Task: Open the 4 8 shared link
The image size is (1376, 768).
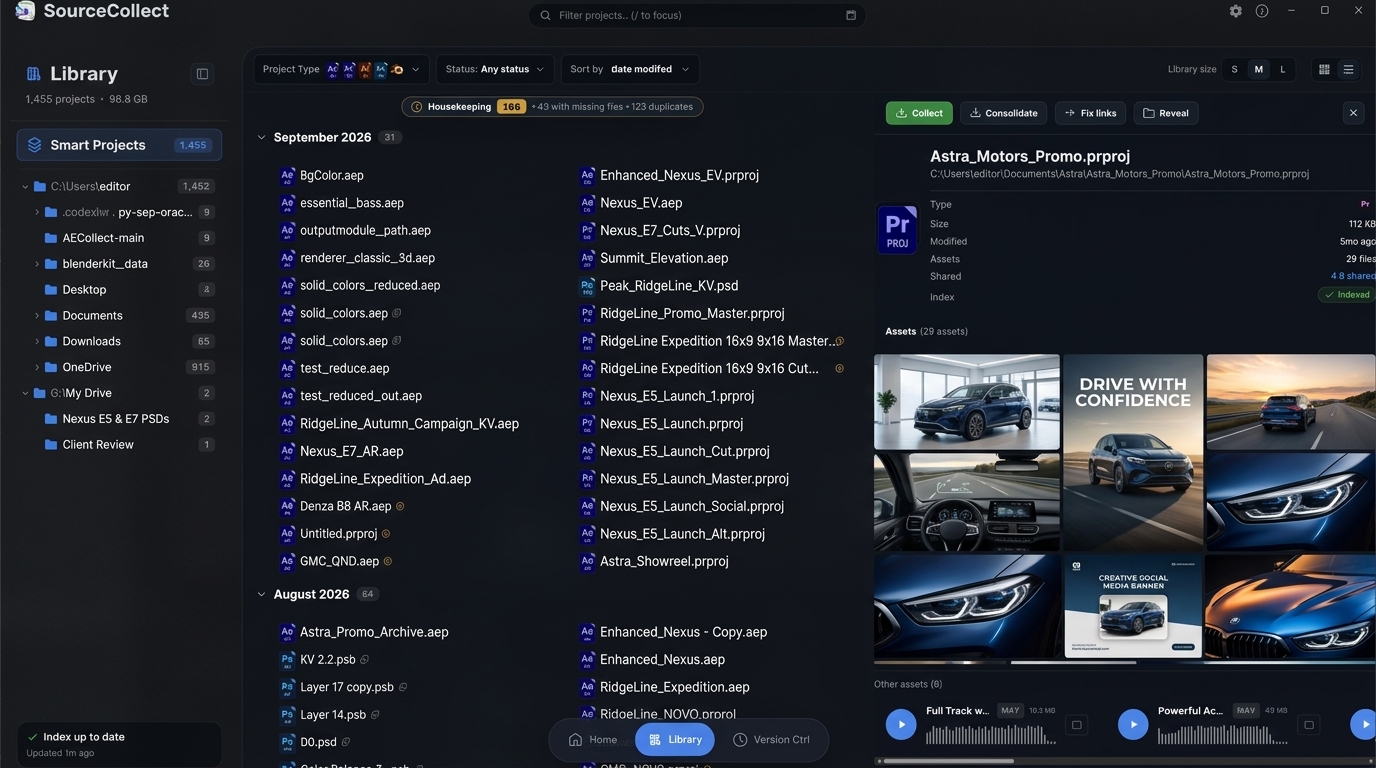Action: (x=1352, y=276)
